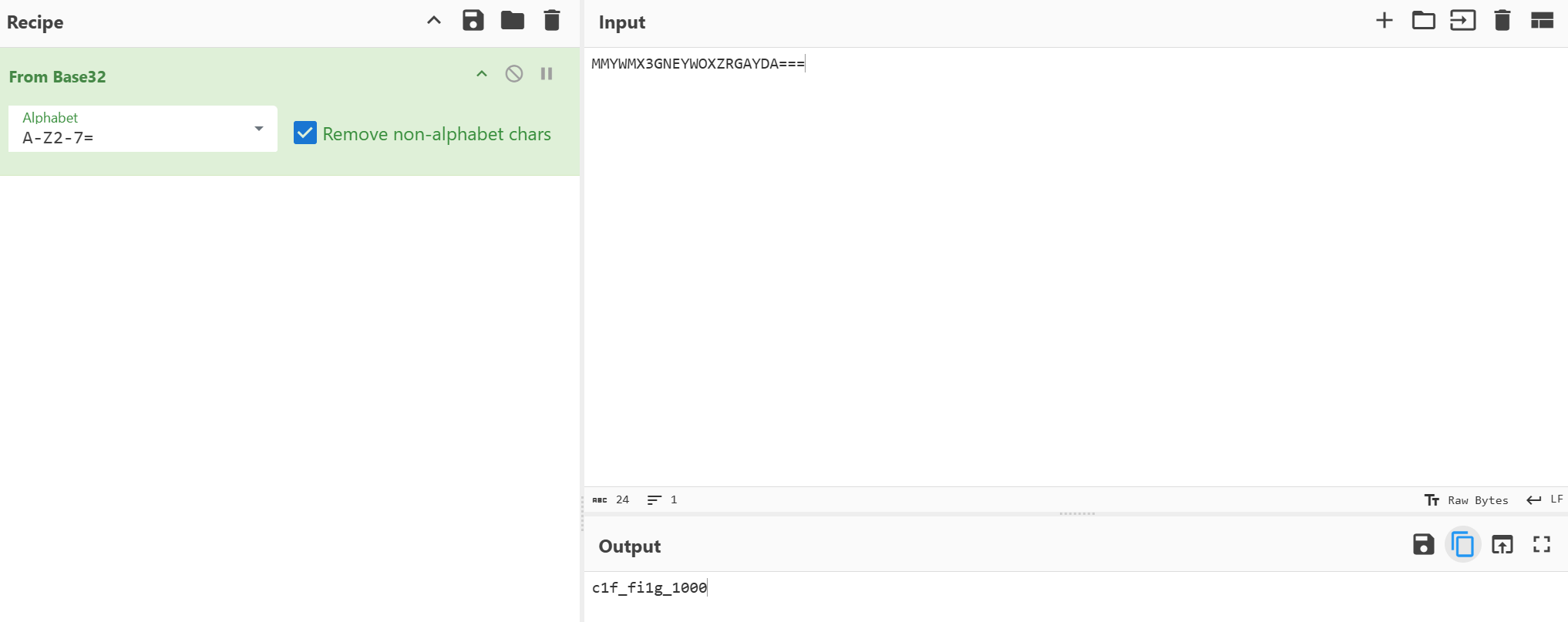Set breakpoint on From Base32

click(547, 74)
